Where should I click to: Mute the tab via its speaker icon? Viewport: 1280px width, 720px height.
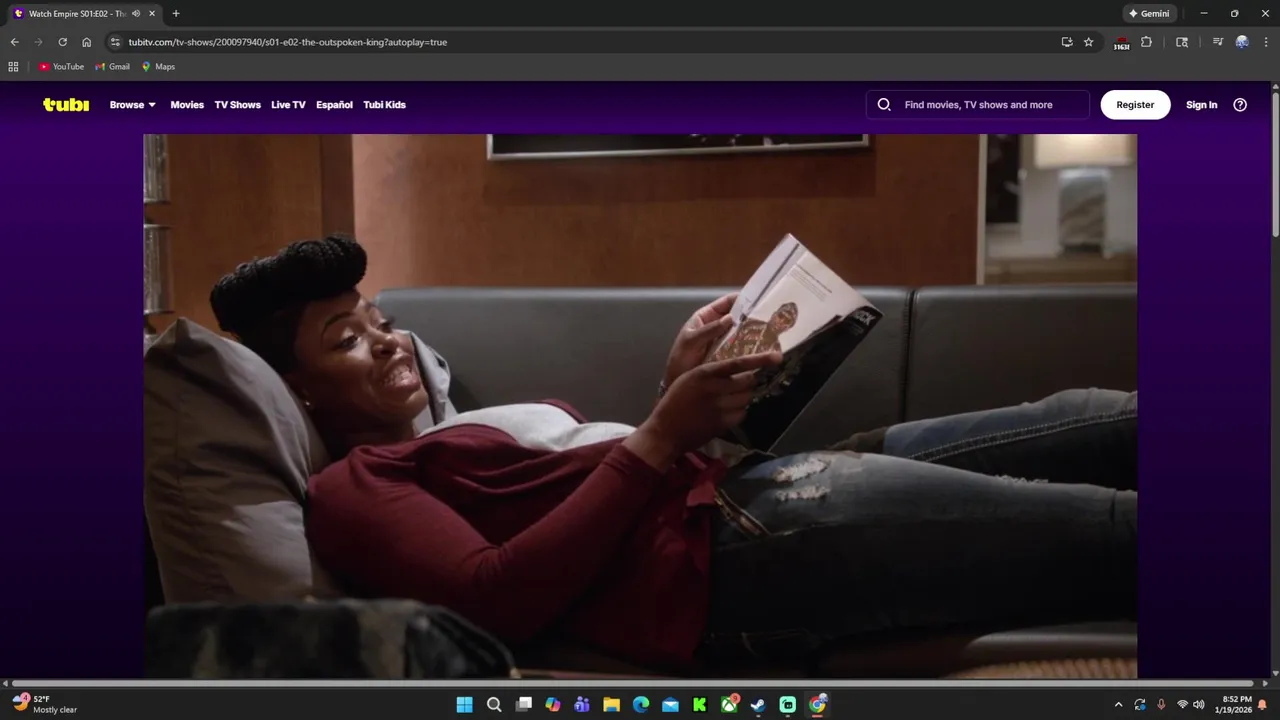[136, 14]
